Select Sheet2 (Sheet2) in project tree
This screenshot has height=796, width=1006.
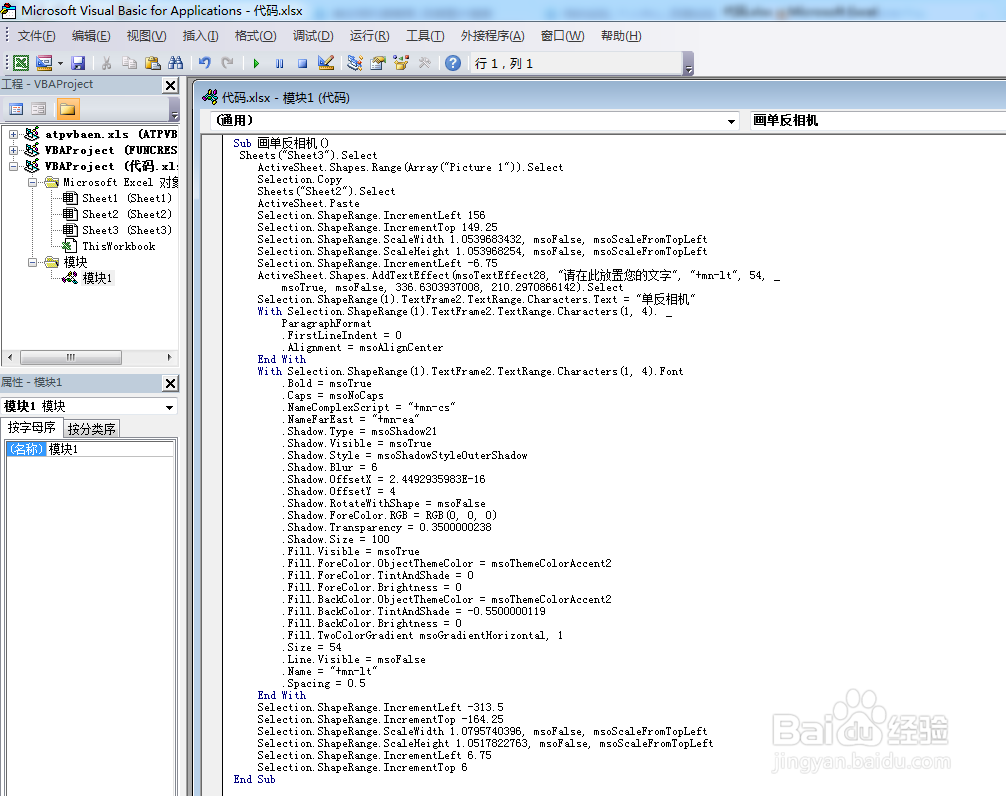pos(126,214)
